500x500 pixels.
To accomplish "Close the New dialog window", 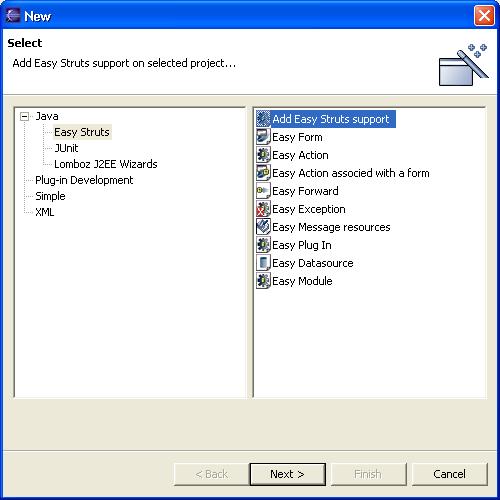I will tap(484, 15).
